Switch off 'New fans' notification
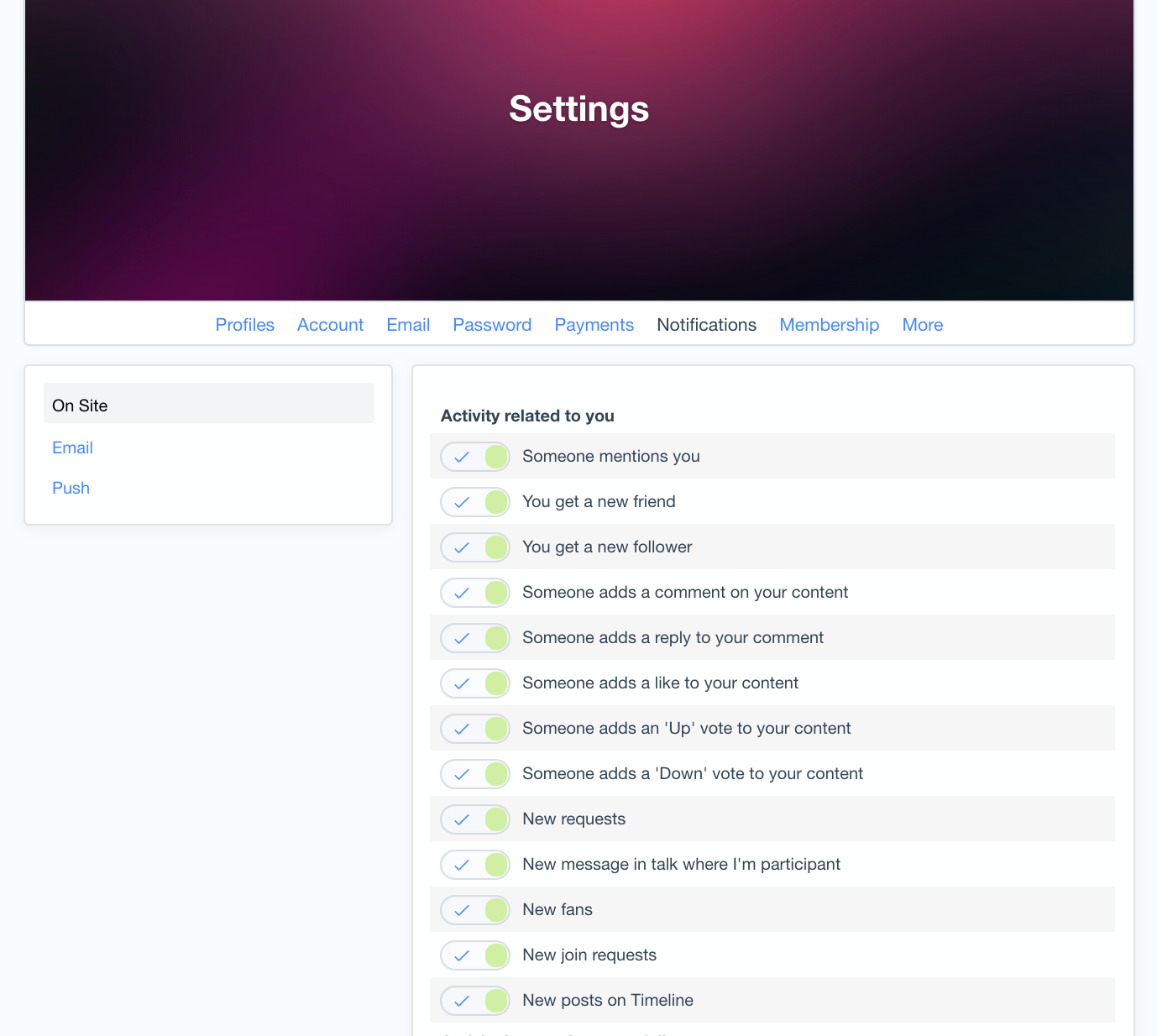The image size is (1157, 1036). [475, 910]
